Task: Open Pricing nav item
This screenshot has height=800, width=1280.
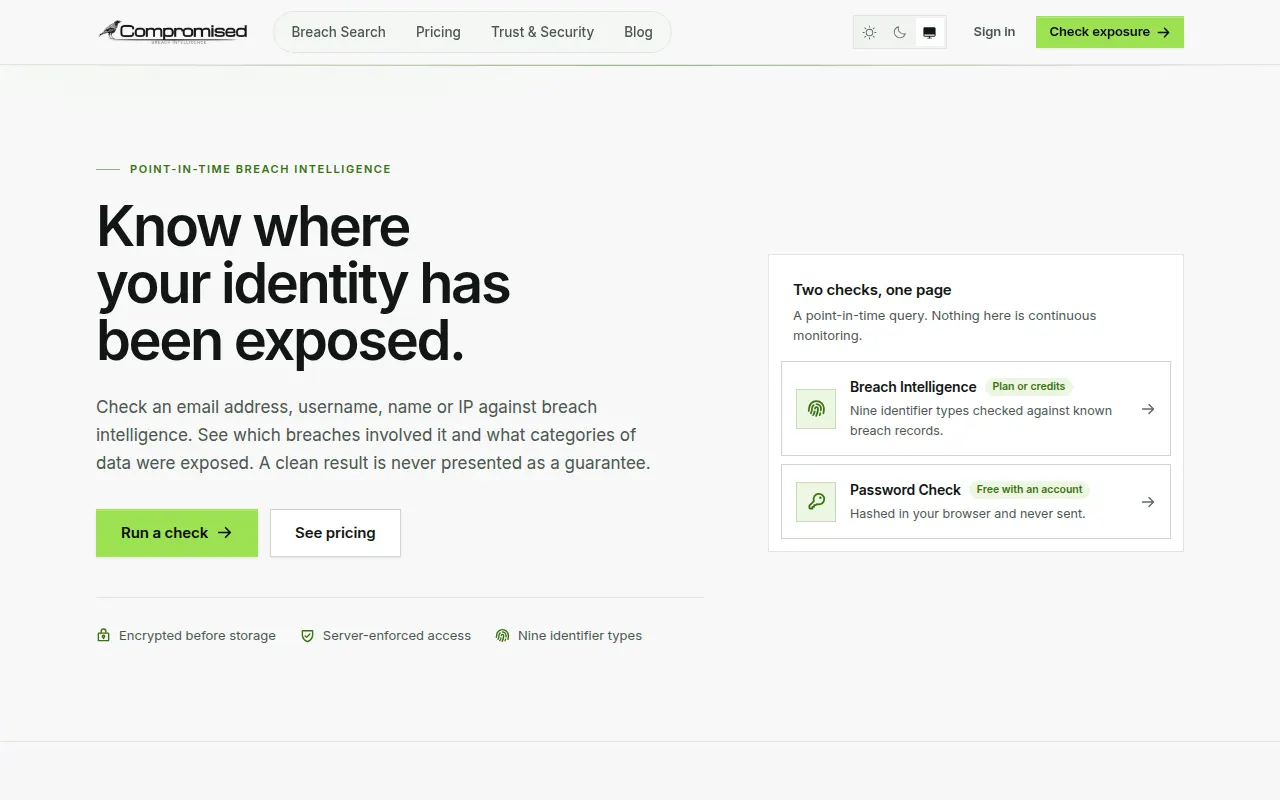Action: point(438,32)
